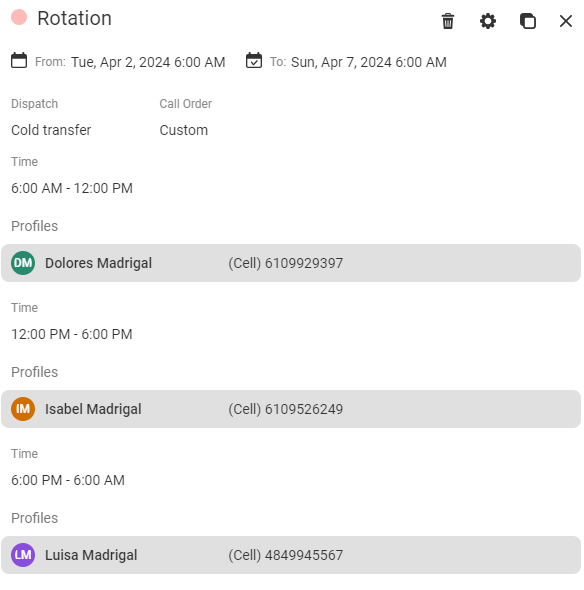The height and width of the screenshot is (590, 584).
Task: Click the From calendar icon
Action: click(x=19, y=61)
